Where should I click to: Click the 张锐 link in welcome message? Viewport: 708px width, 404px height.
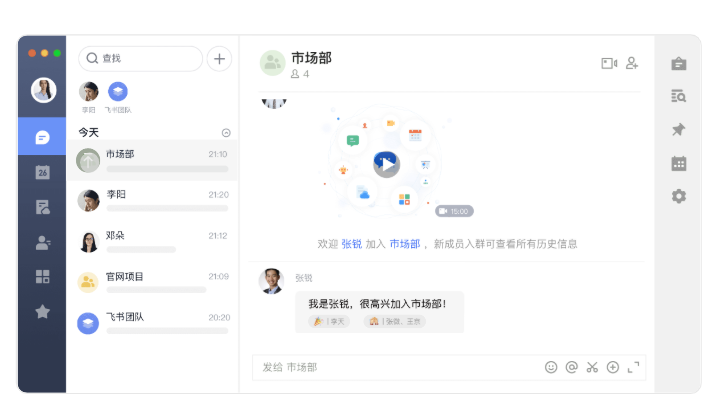tap(351, 244)
